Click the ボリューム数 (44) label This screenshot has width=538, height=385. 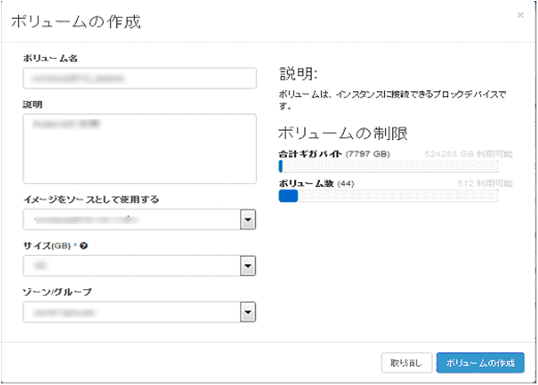pyautogui.click(x=316, y=184)
